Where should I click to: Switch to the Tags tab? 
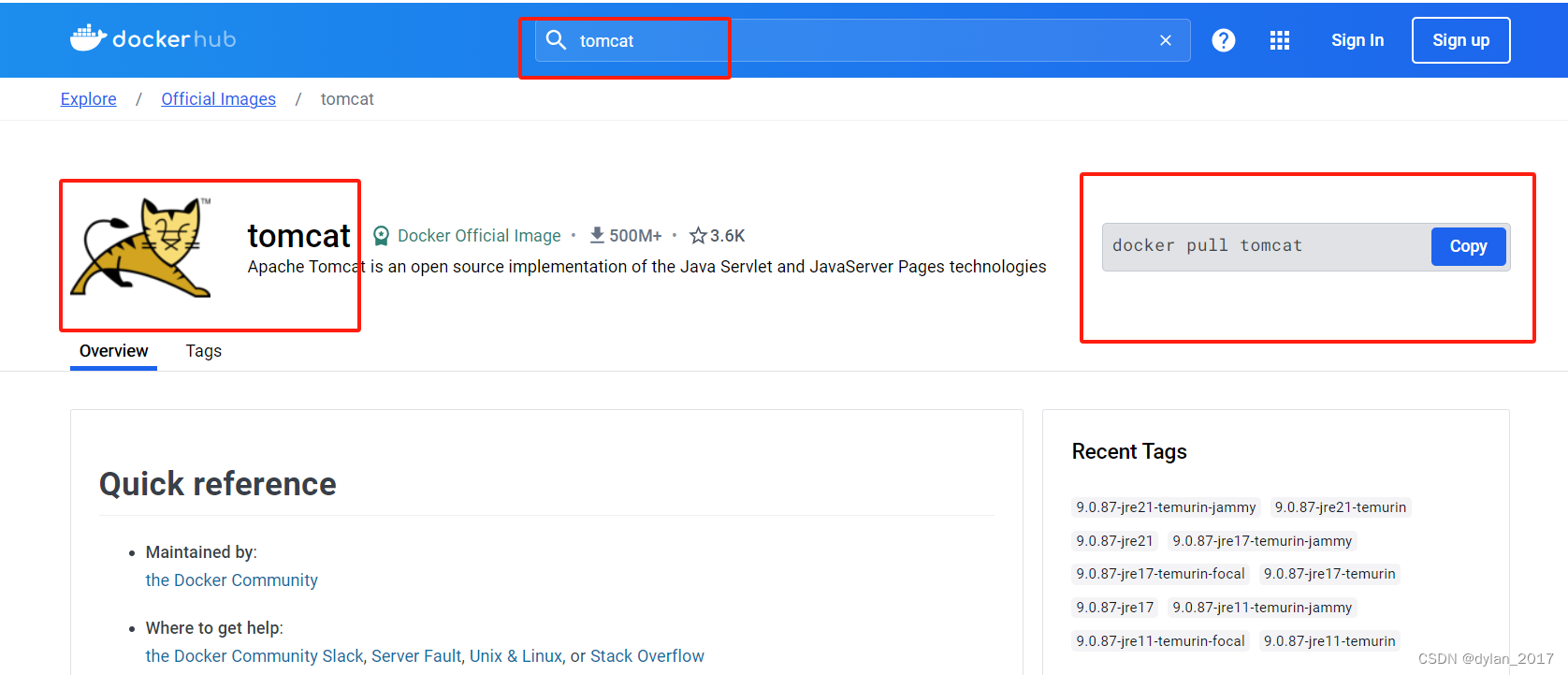(204, 351)
